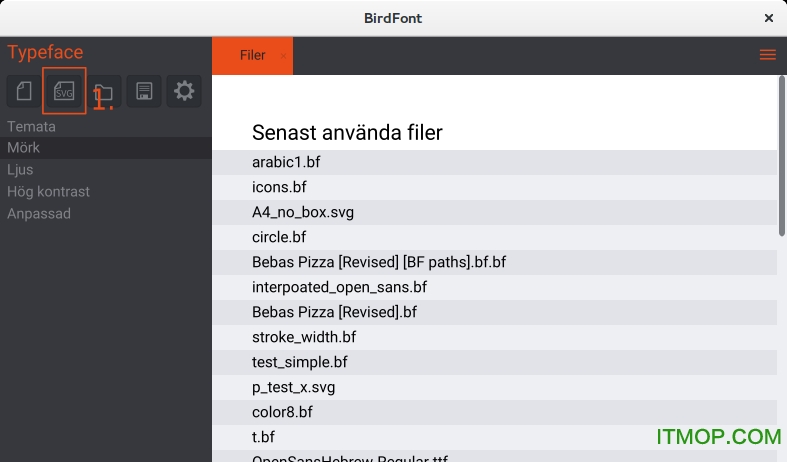This screenshot has height=462, width=787.
Task: Open stroke_width.bf from the list
Action: tap(304, 337)
